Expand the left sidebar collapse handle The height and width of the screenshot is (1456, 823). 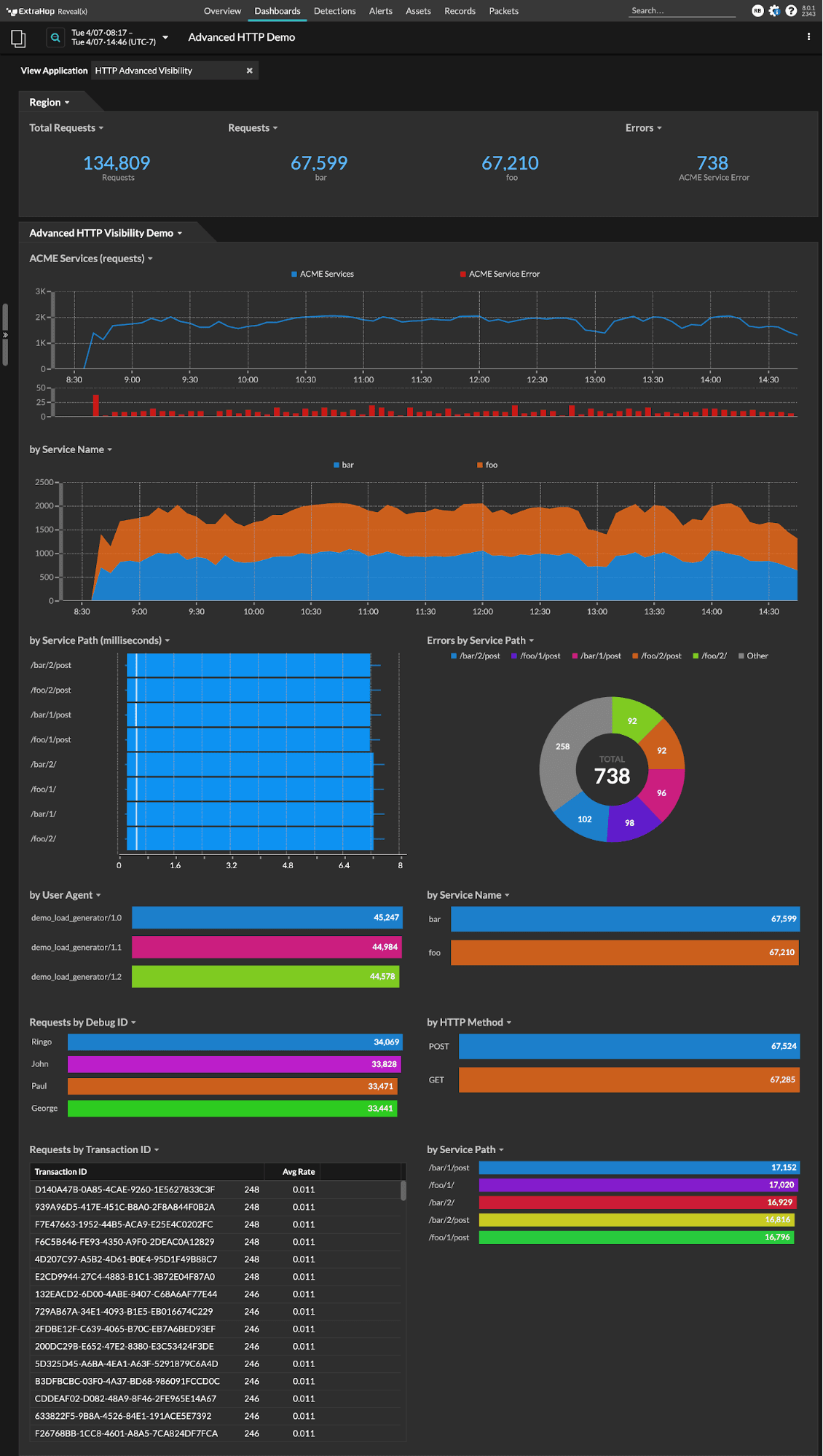coord(5,335)
